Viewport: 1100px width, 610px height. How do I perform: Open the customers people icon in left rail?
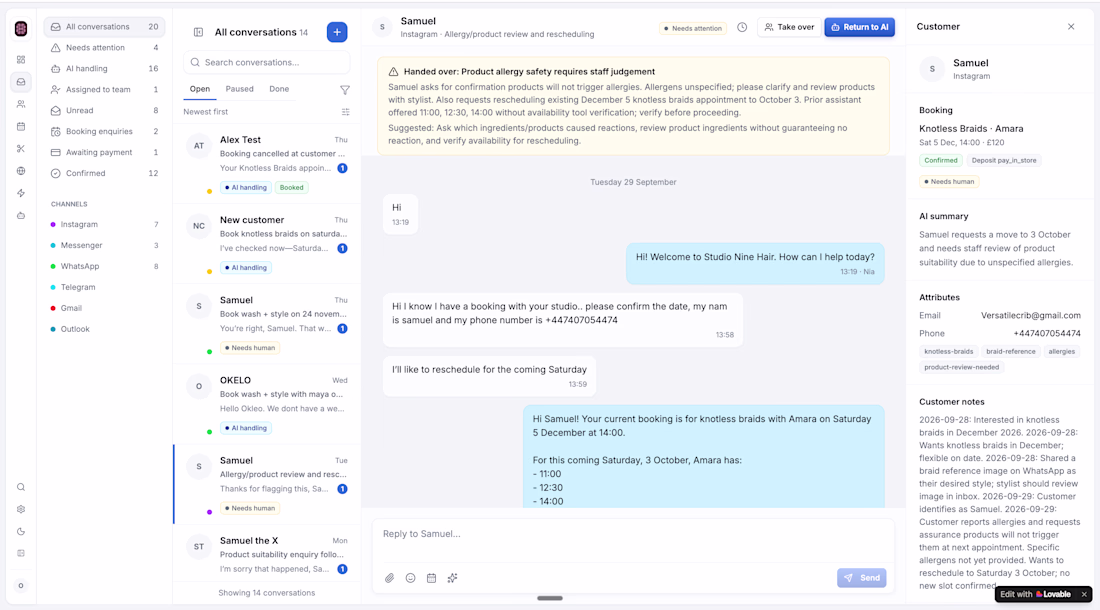pyautogui.click(x=21, y=104)
